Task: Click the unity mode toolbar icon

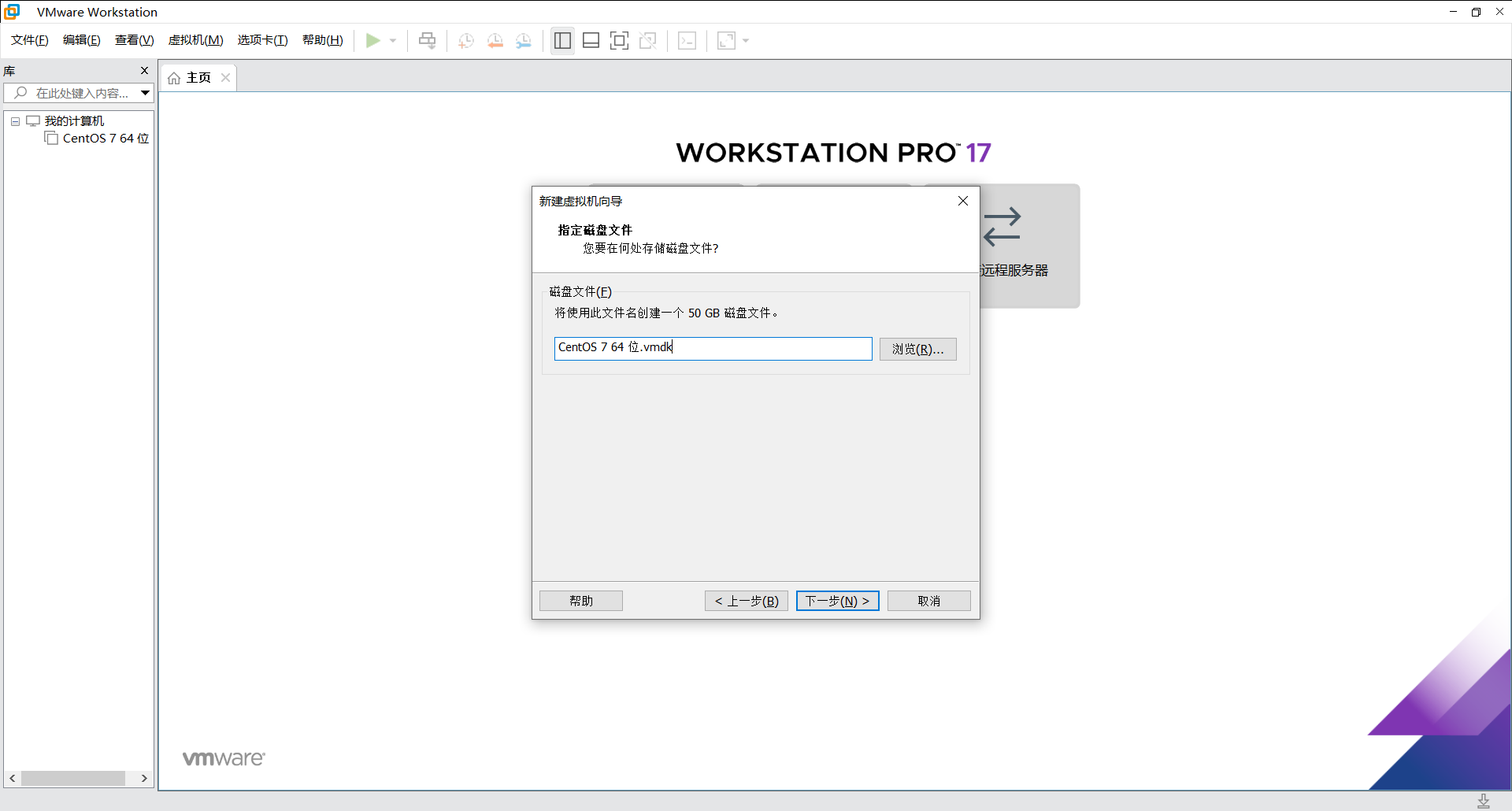Action: pos(648,40)
